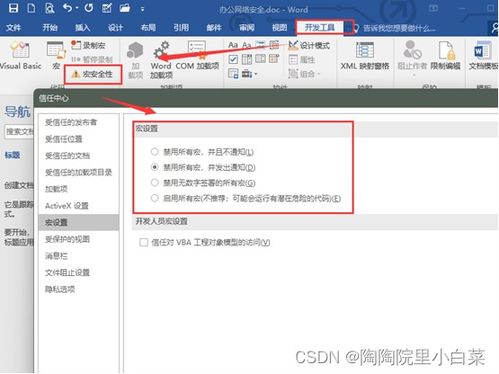499x374 pixels.
Task: Select 宏设置 in Trust Center list
Action: point(79,222)
